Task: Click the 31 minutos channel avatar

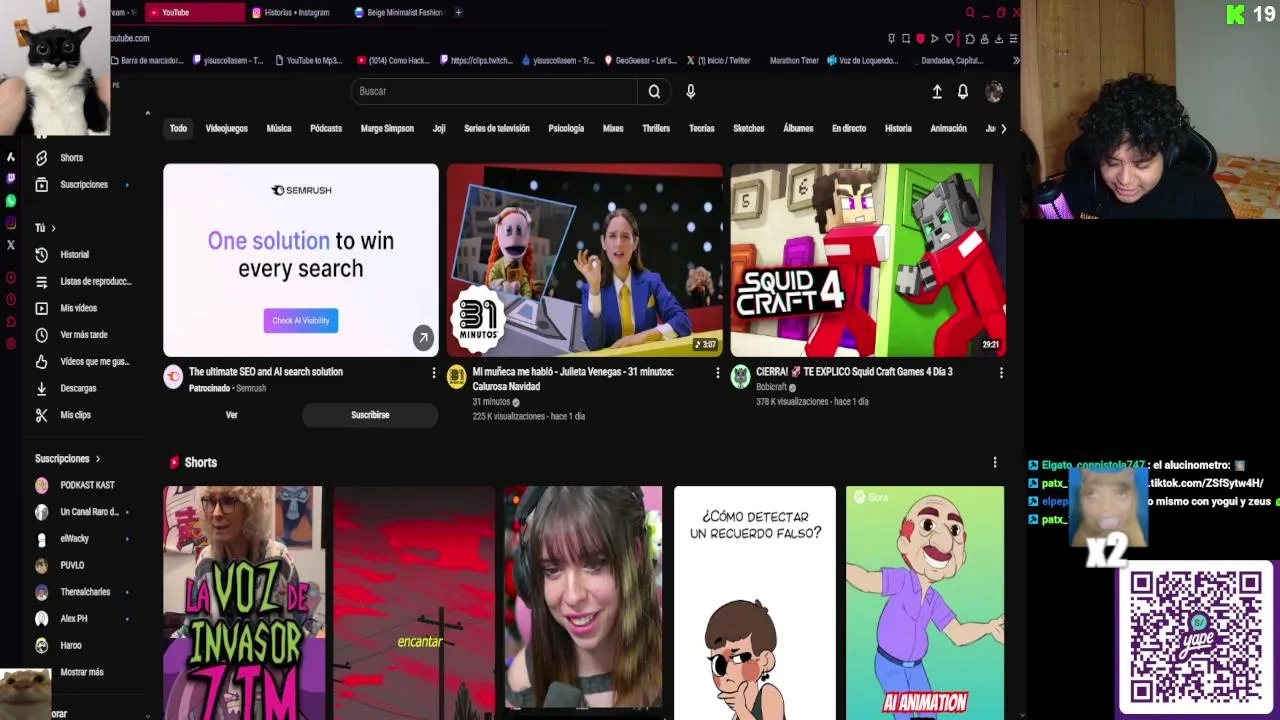Action: point(456,377)
